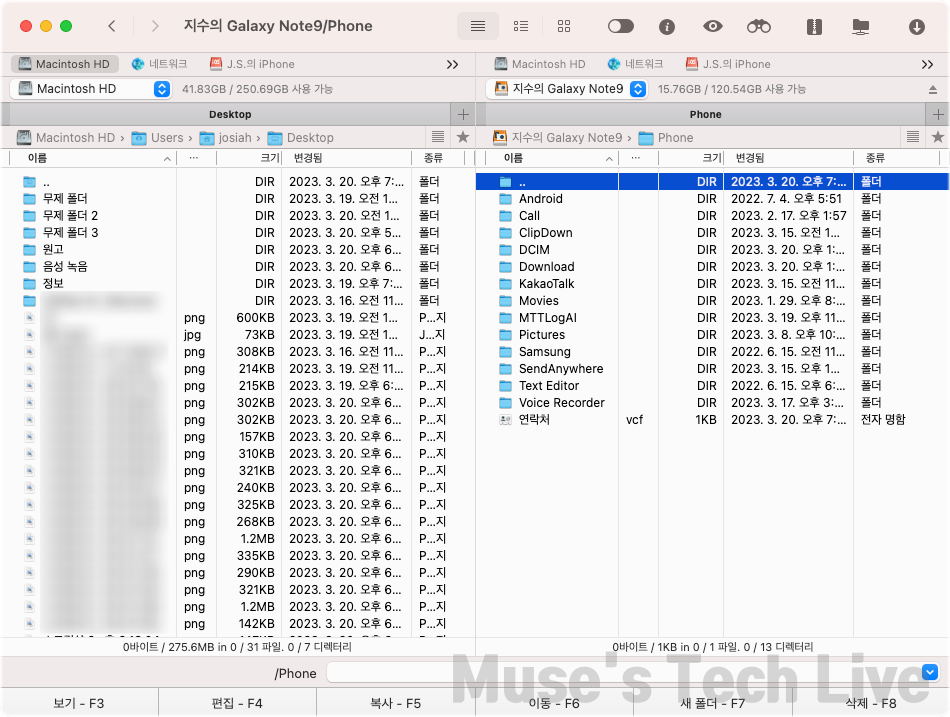Click the 새 폴더 - F7 button
Viewport: 950px width, 717px height.
coord(712,703)
